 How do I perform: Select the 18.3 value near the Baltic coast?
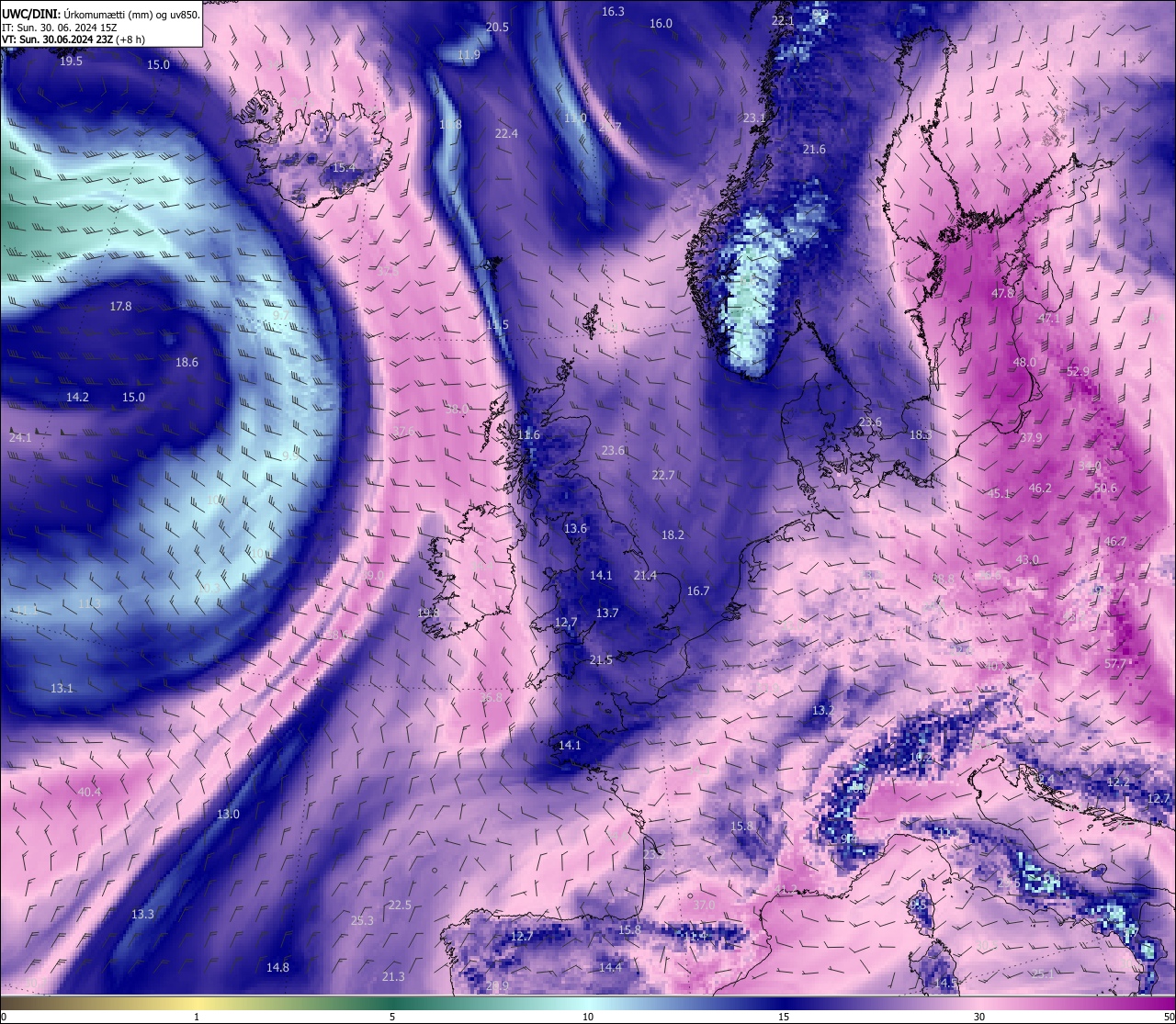tap(920, 434)
